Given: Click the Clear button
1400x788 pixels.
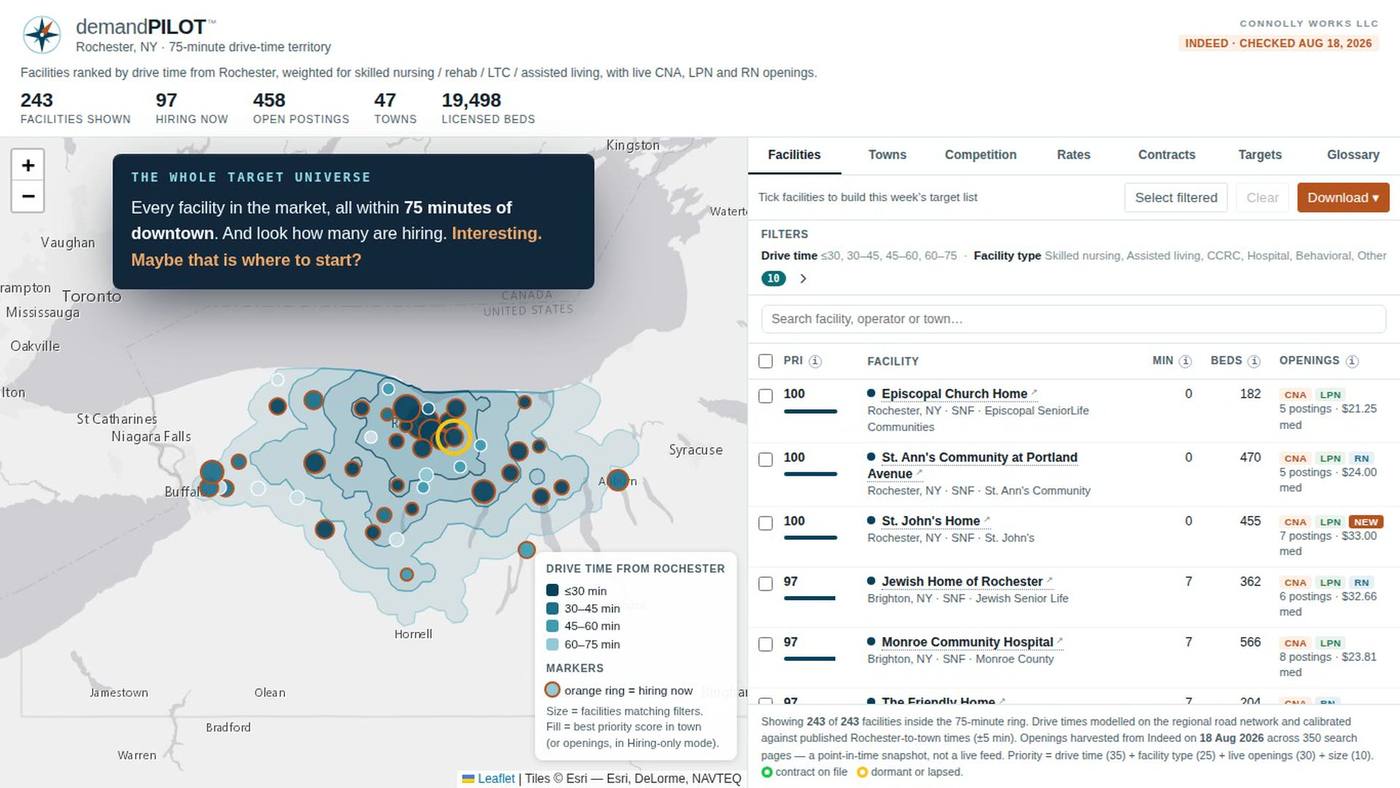Looking at the screenshot, I should (x=1262, y=197).
